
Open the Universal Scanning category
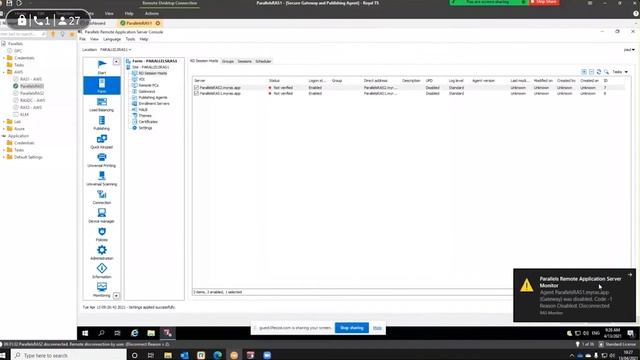coord(102,178)
